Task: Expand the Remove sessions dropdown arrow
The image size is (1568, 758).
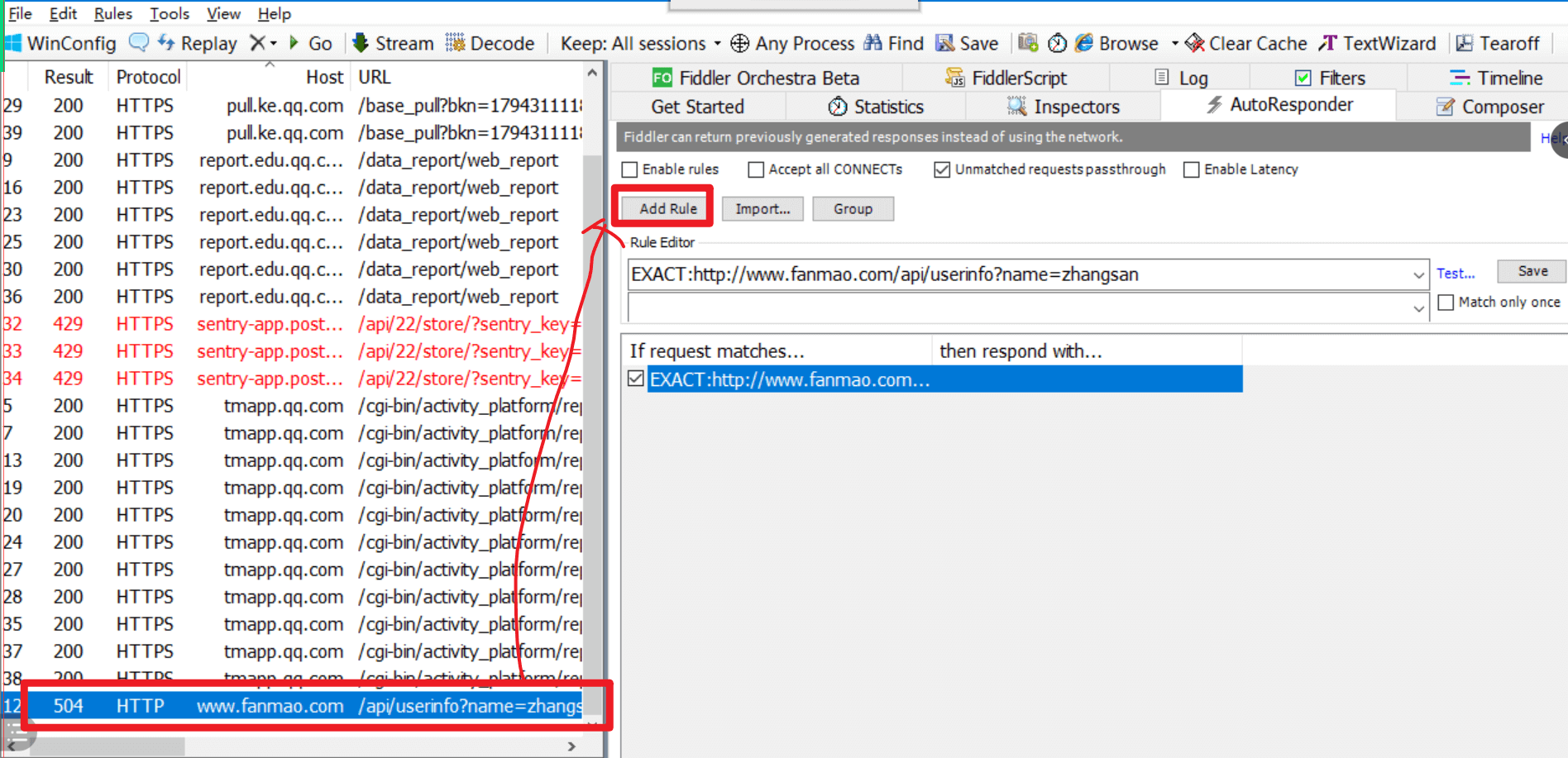Action: 274,43
